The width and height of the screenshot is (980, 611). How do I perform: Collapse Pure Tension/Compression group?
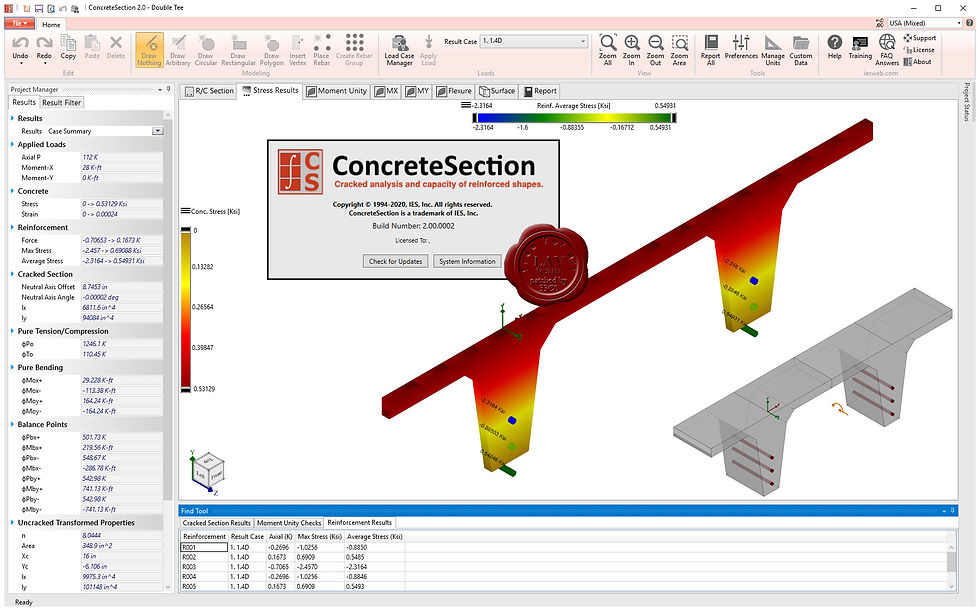pos(12,331)
